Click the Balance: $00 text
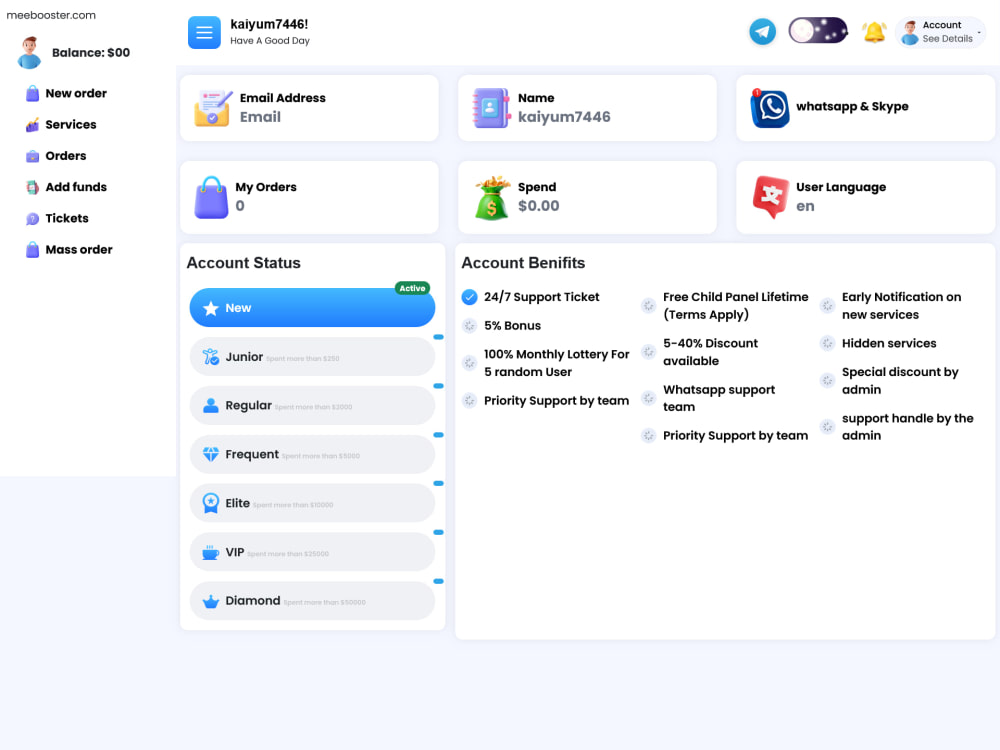Screen dimensions: 1000x750 tap(91, 52)
